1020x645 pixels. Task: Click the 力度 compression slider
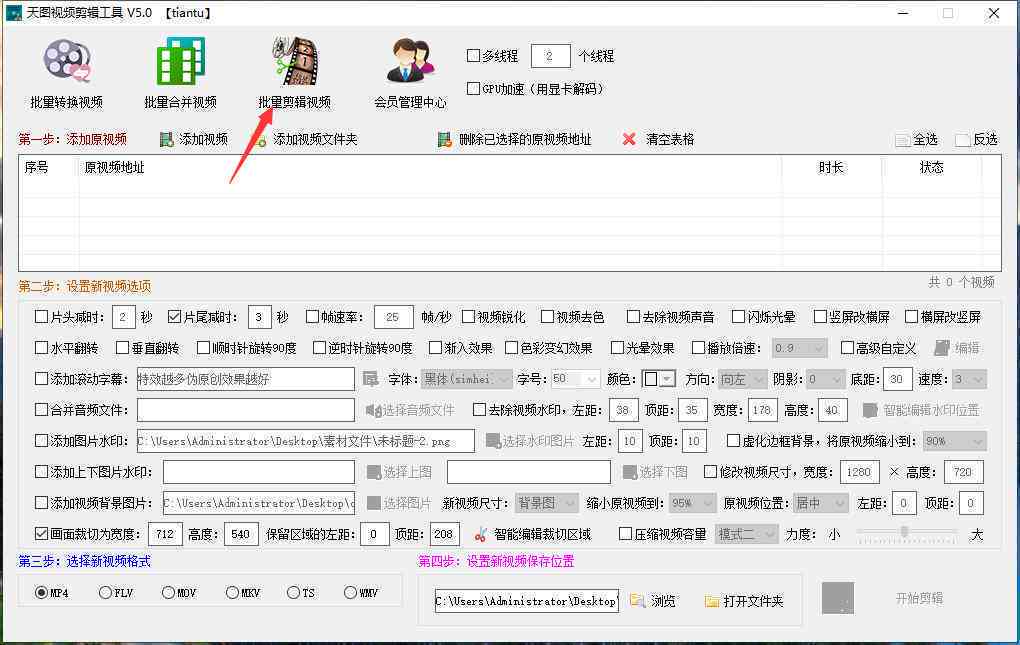[906, 533]
